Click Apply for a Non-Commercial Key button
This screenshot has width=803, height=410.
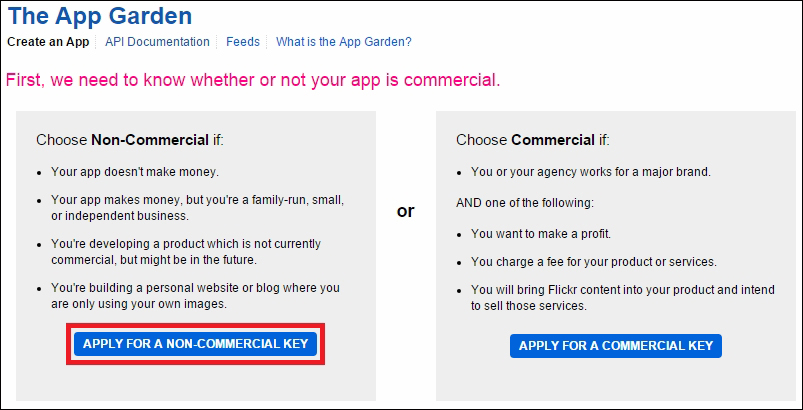point(196,344)
